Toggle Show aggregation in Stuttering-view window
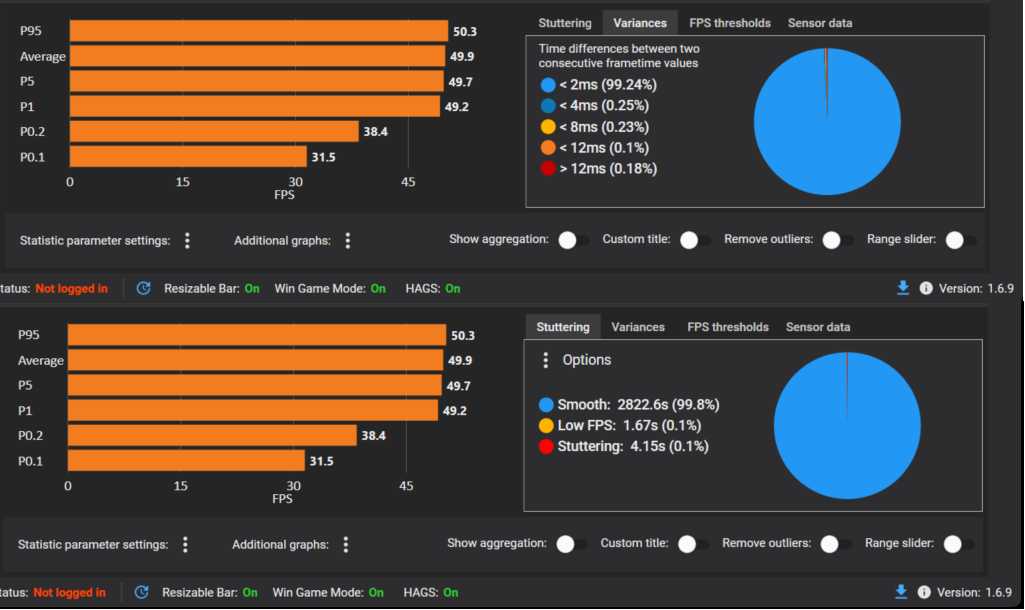Image resolution: width=1025 pixels, height=610 pixels. (x=571, y=544)
